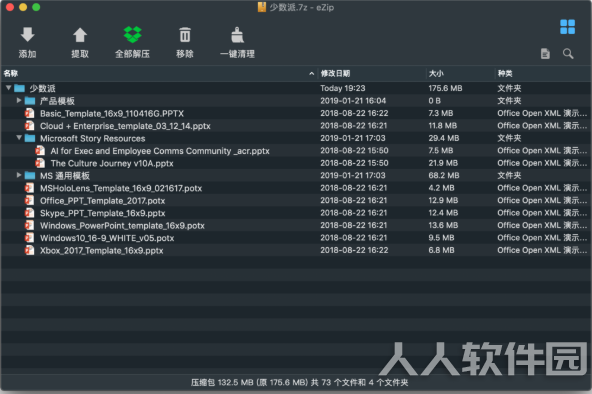The width and height of the screenshot is (592, 394).
Task: Click the Windows_PowerPoint_template file icon
Action: point(29,225)
